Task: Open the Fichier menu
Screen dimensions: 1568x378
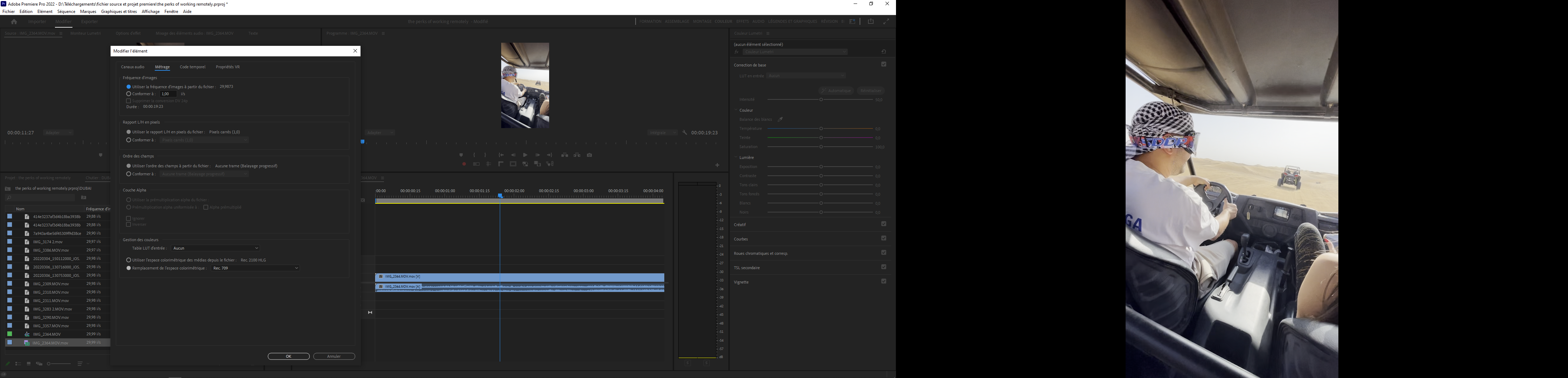Action: coord(8,12)
